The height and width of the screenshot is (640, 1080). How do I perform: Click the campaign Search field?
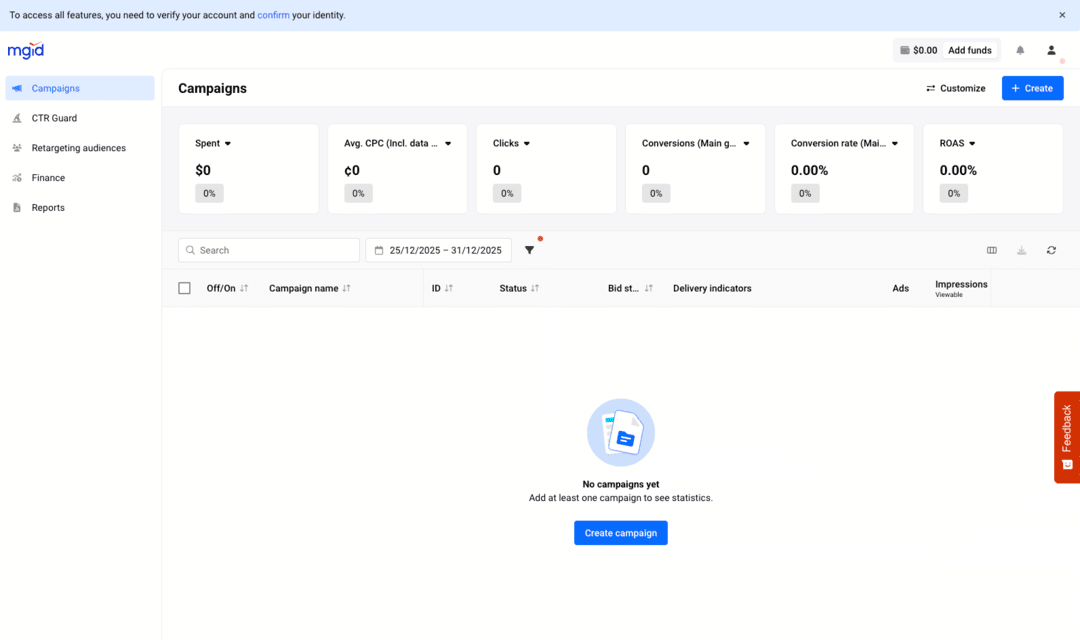[x=268, y=250]
